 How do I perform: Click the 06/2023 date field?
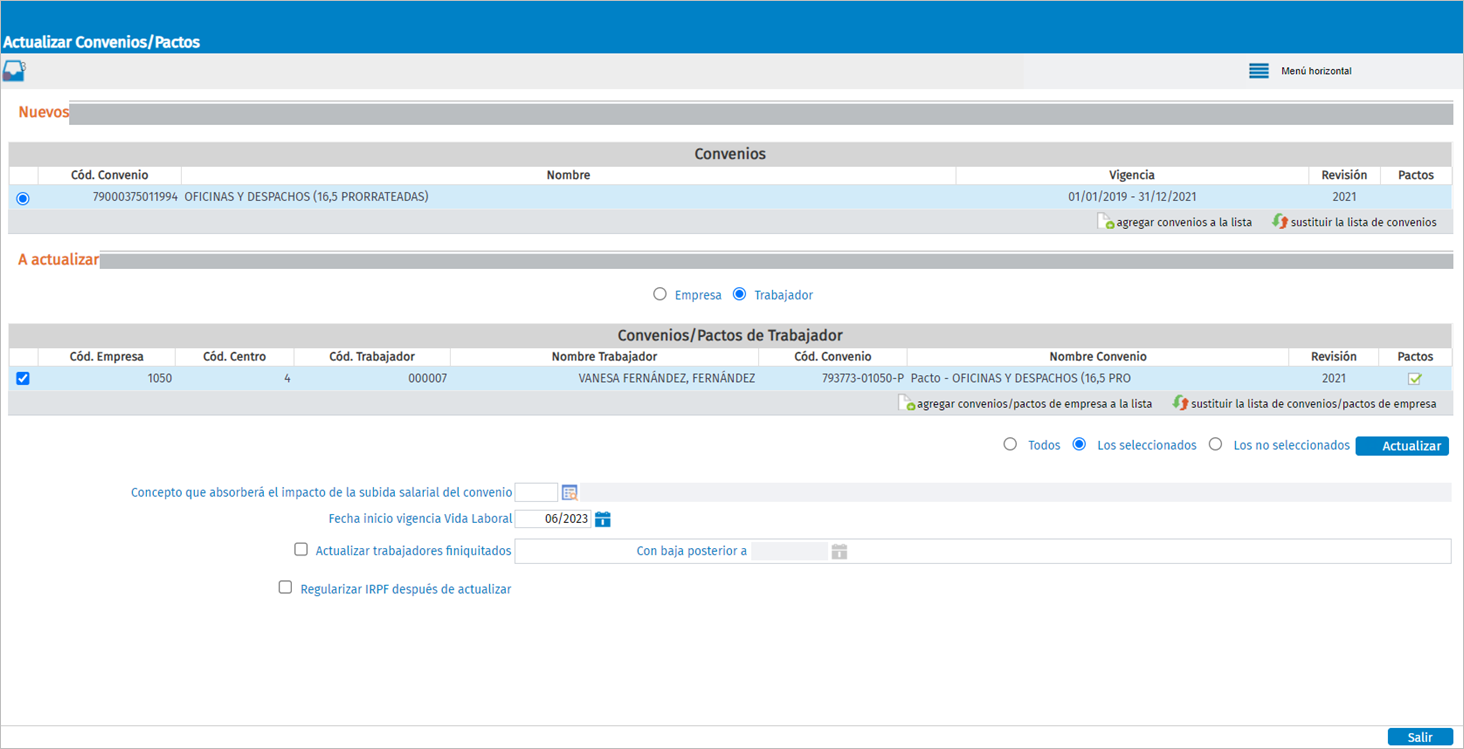click(553, 519)
